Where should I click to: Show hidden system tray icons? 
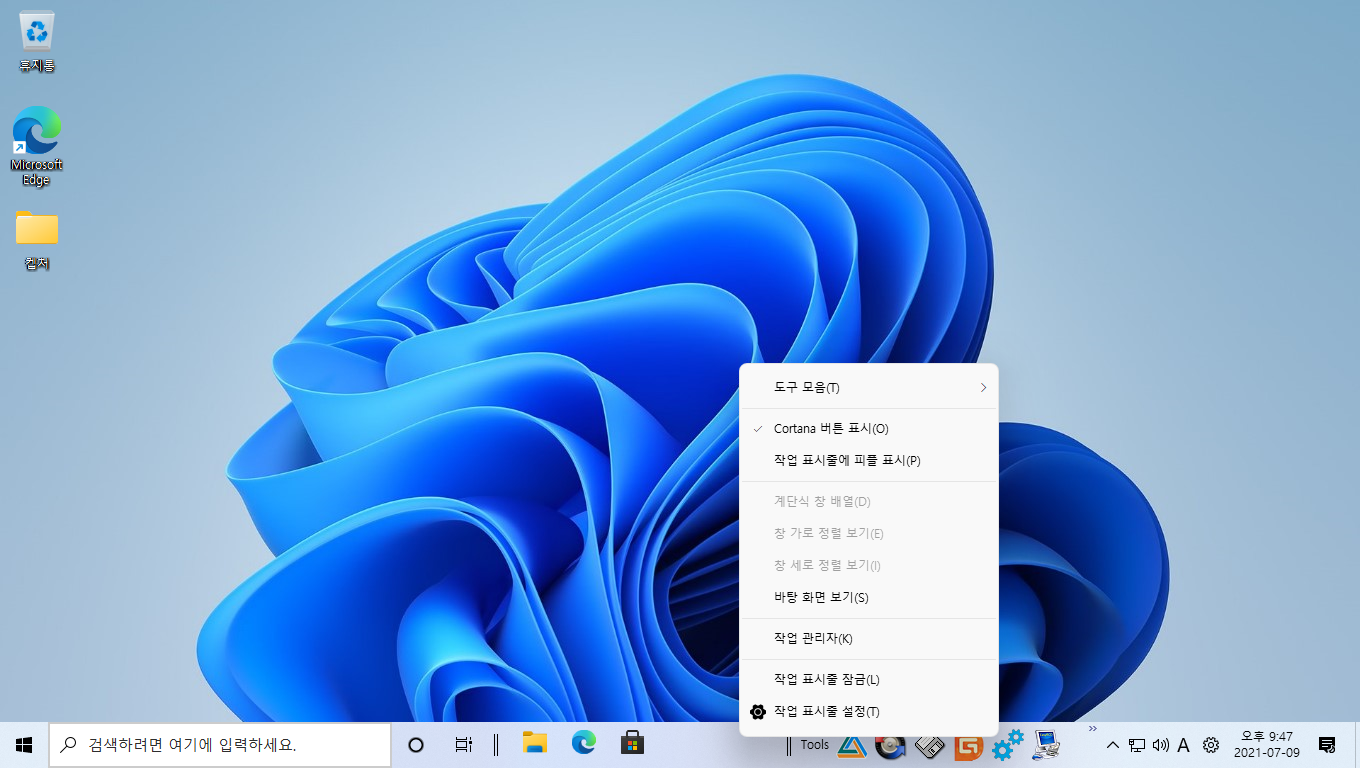point(1112,745)
